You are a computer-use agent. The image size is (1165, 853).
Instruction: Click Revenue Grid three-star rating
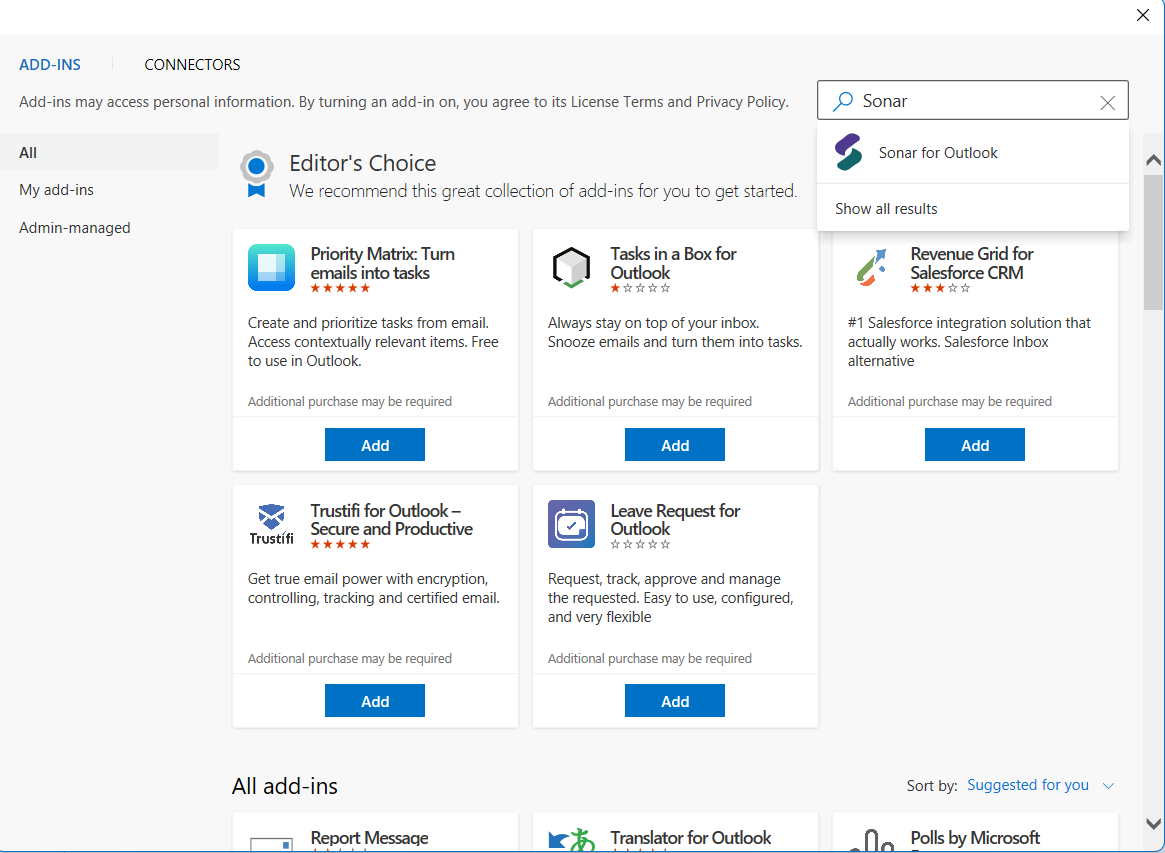[941, 288]
